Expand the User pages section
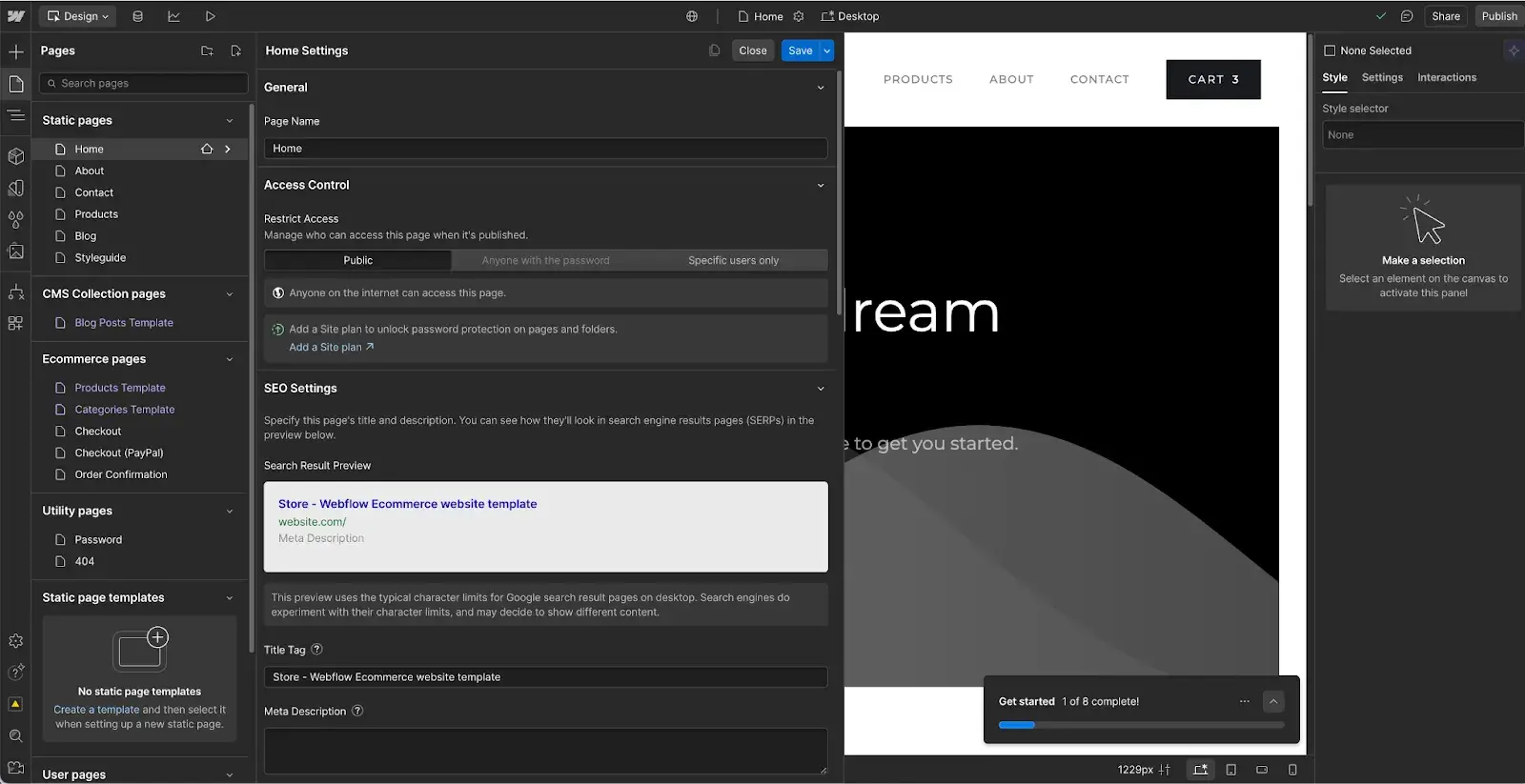 pyautogui.click(x=230, y=774)
